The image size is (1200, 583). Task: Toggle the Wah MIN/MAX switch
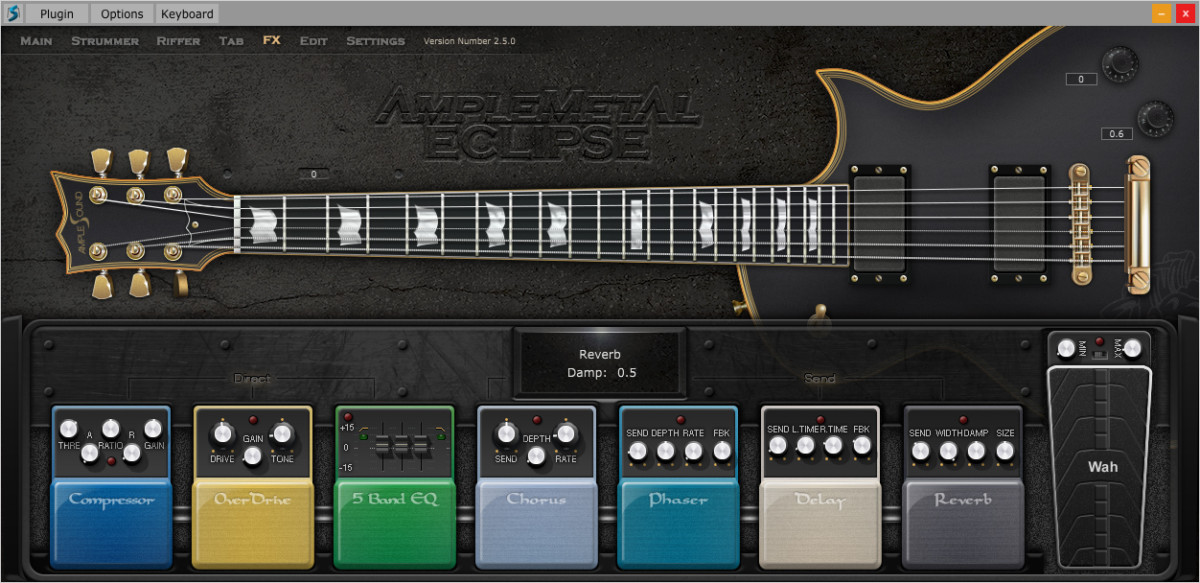pyautogui.click(x=1099, y=351)
